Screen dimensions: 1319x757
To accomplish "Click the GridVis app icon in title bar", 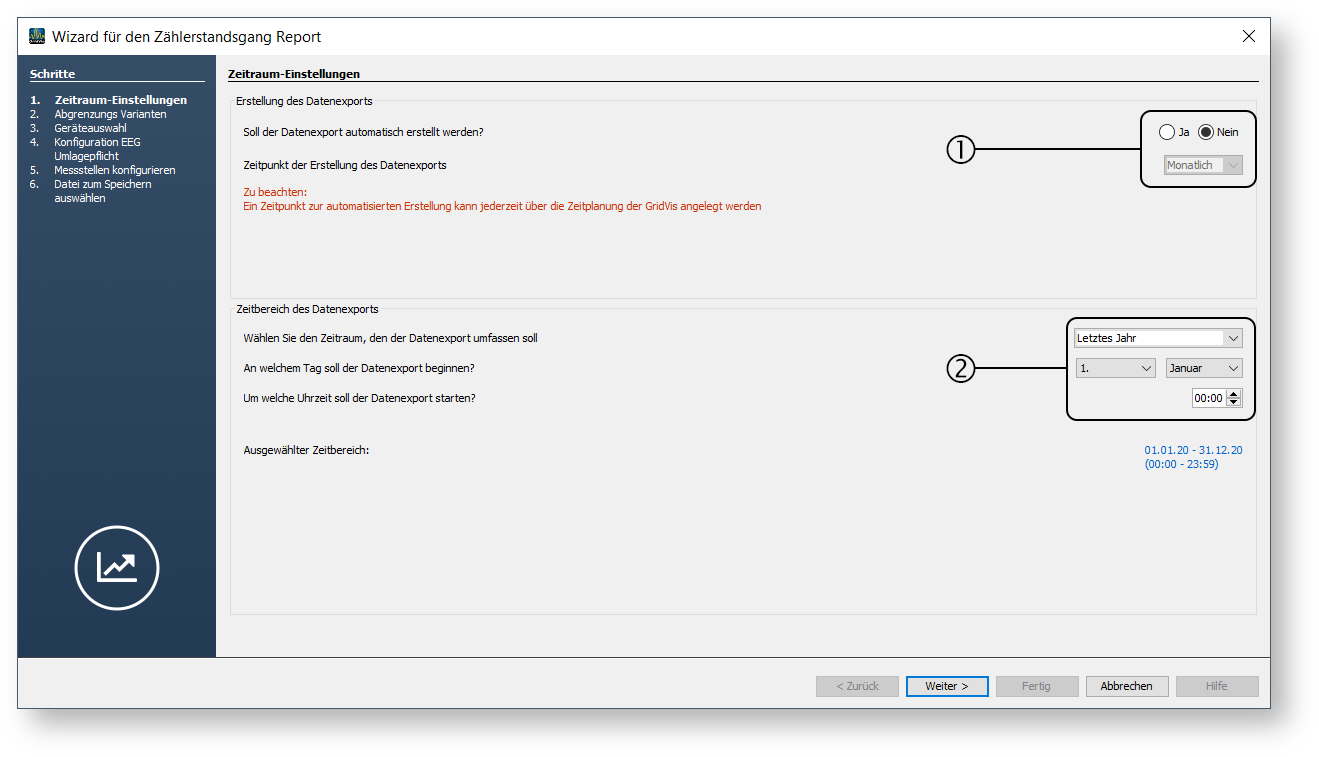I will [x=37, y=37].
